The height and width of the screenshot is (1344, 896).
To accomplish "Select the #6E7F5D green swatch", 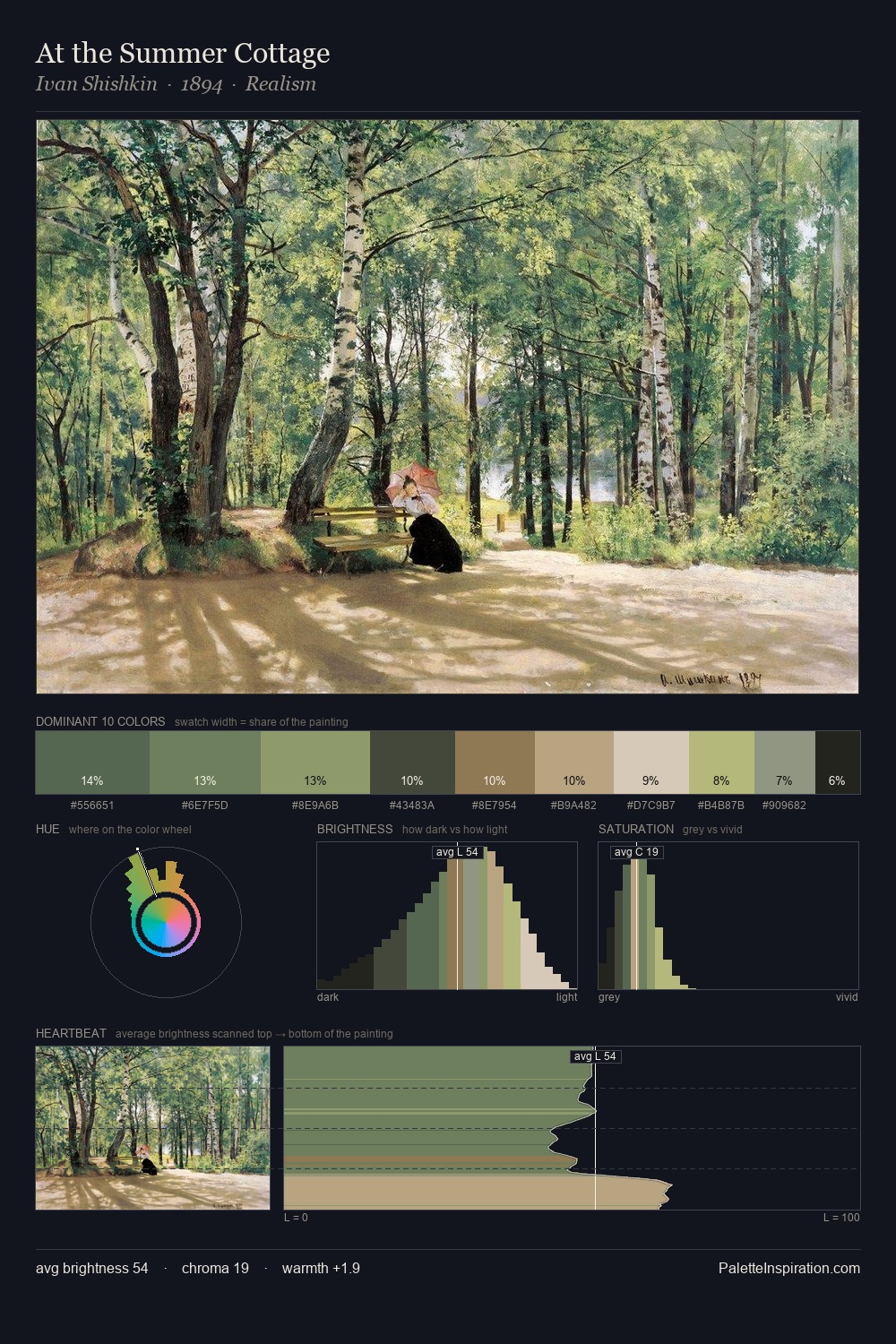I will point(205,762).
